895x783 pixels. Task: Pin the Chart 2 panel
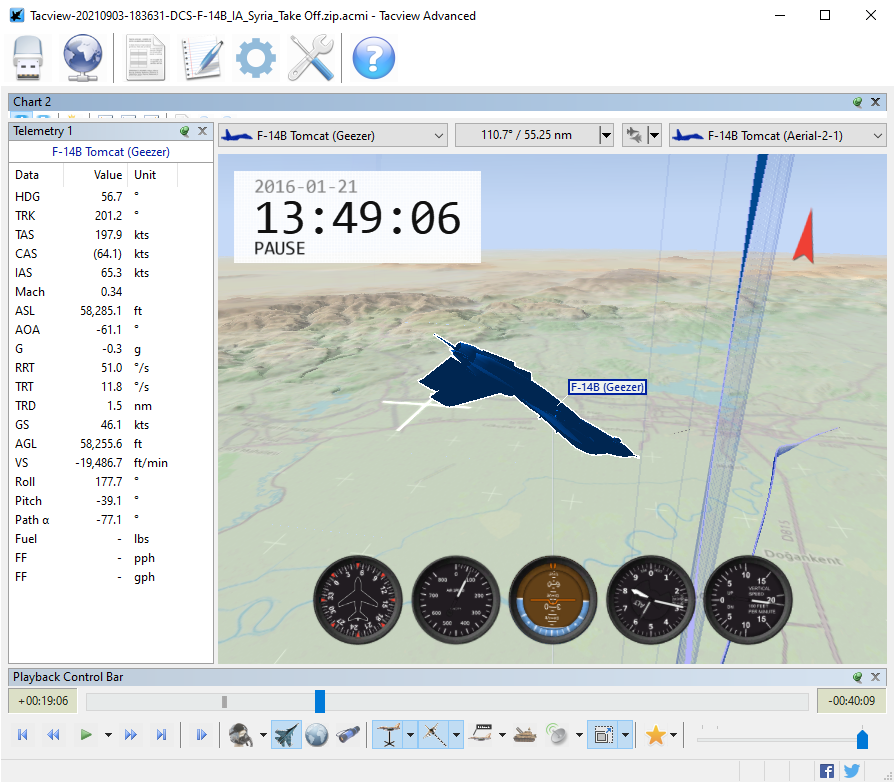click(x=857, y=102)
